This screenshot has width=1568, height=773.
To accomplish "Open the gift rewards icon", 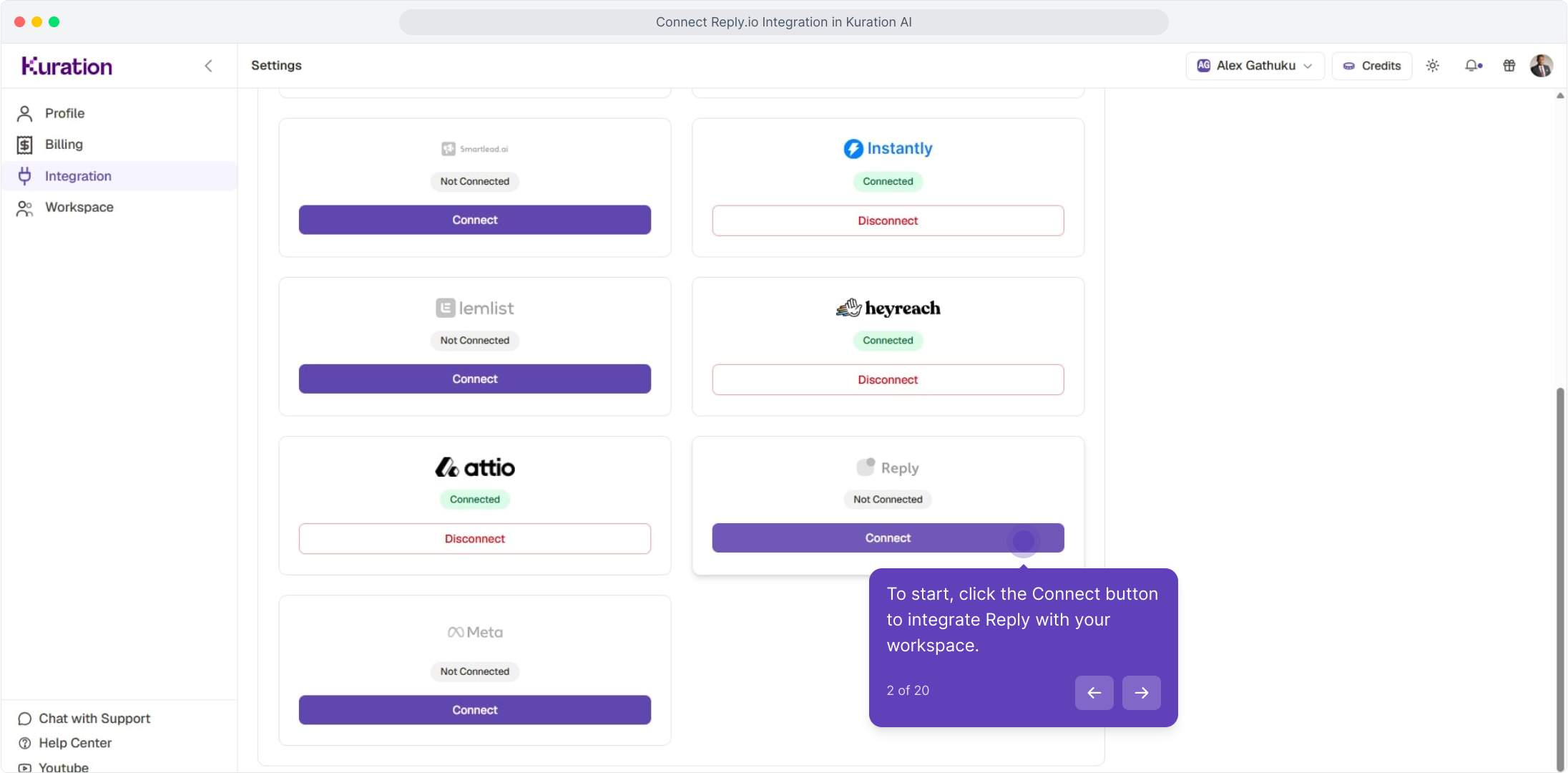I will pos(1509,66).
